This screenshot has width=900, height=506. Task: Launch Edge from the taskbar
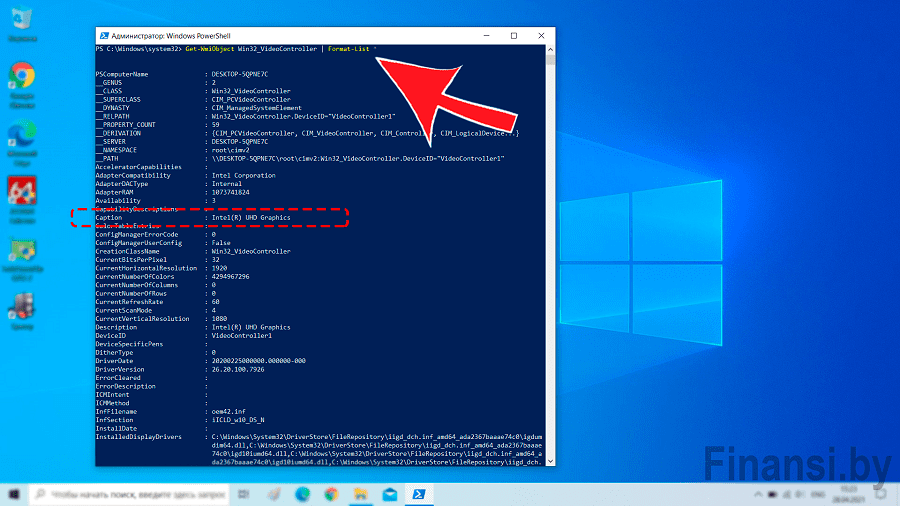[302, 494]
